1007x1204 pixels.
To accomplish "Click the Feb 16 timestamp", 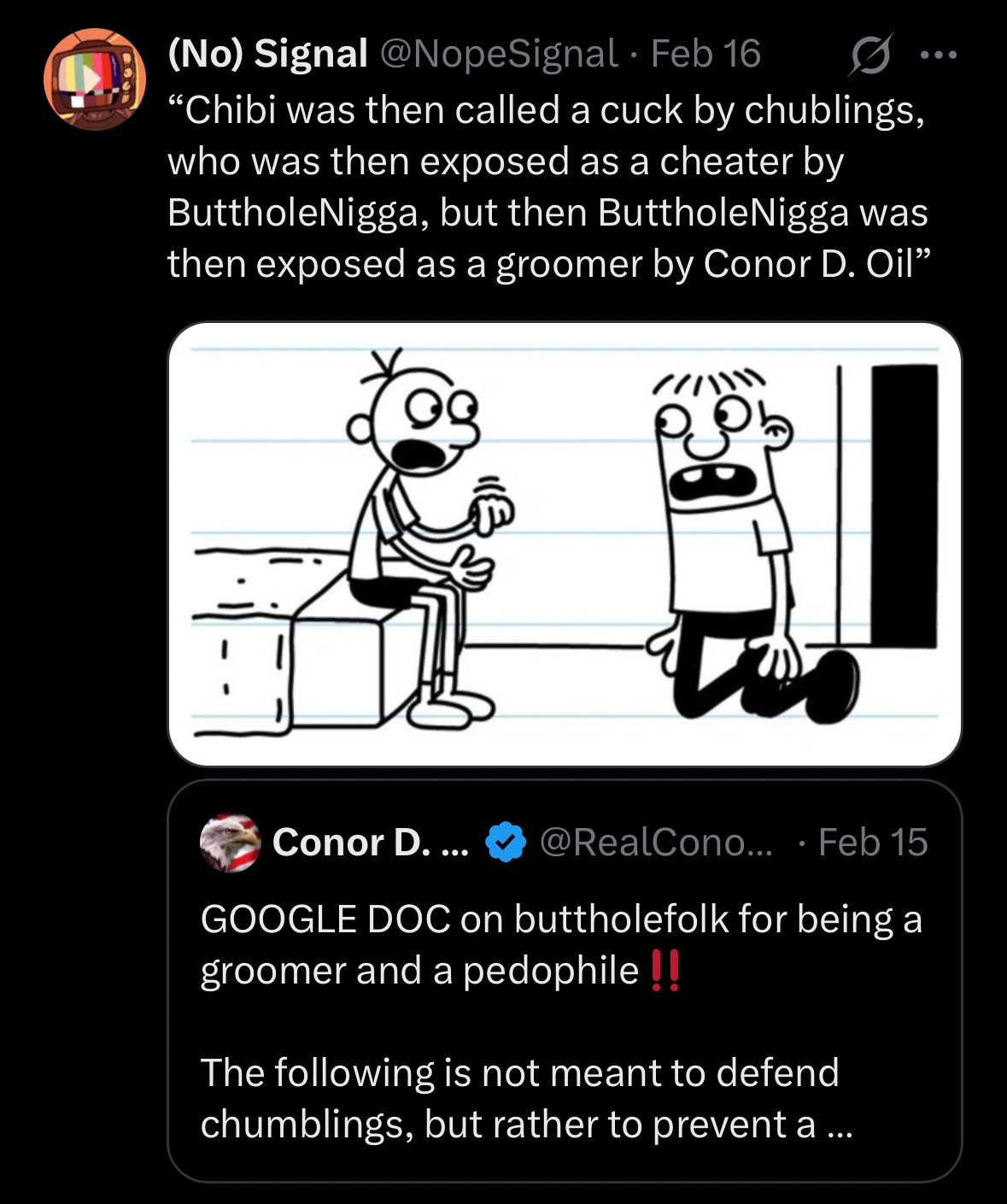I will [705, 54].
